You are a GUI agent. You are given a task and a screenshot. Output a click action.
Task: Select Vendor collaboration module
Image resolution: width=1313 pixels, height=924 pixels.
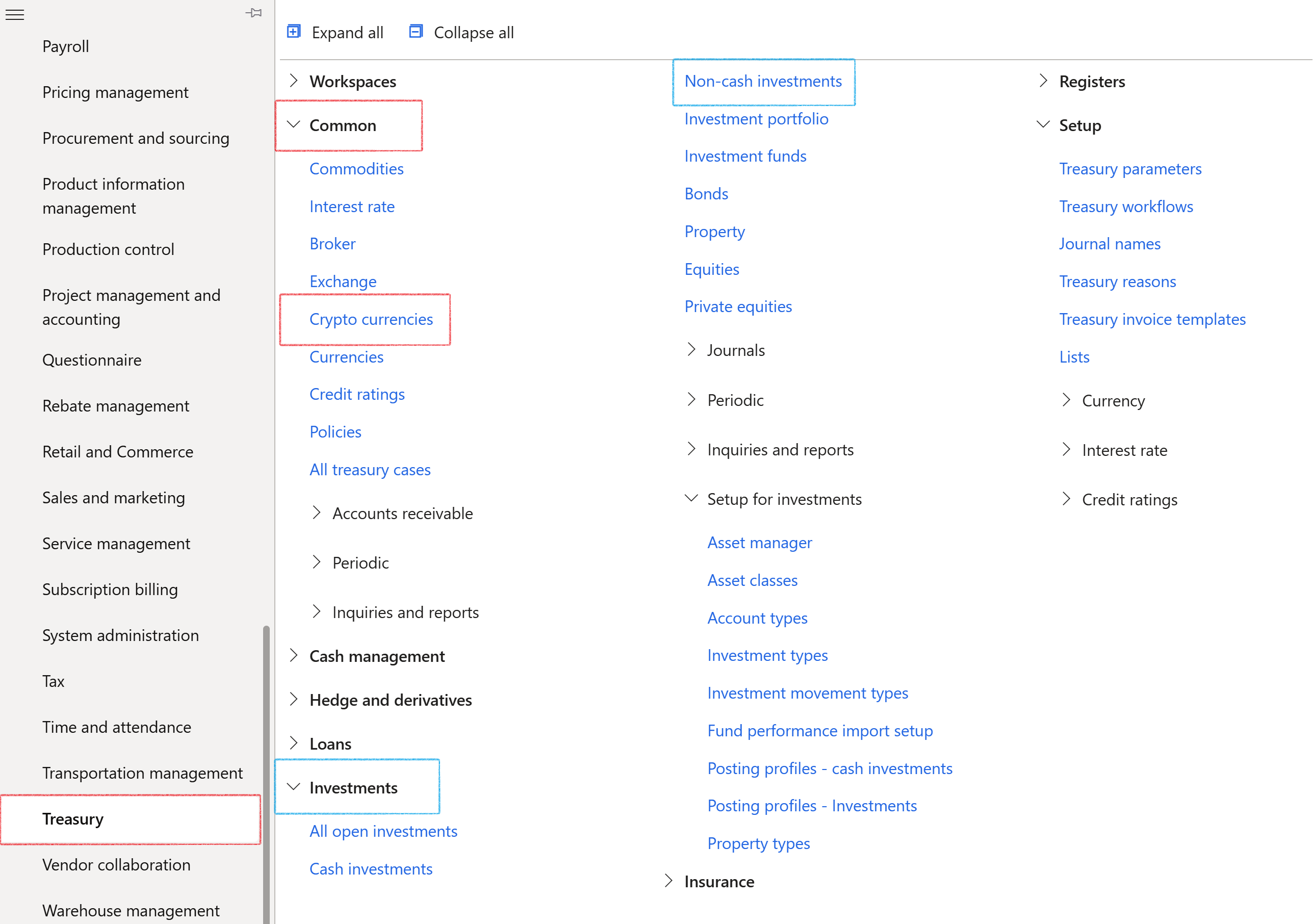tap(116, 864)
